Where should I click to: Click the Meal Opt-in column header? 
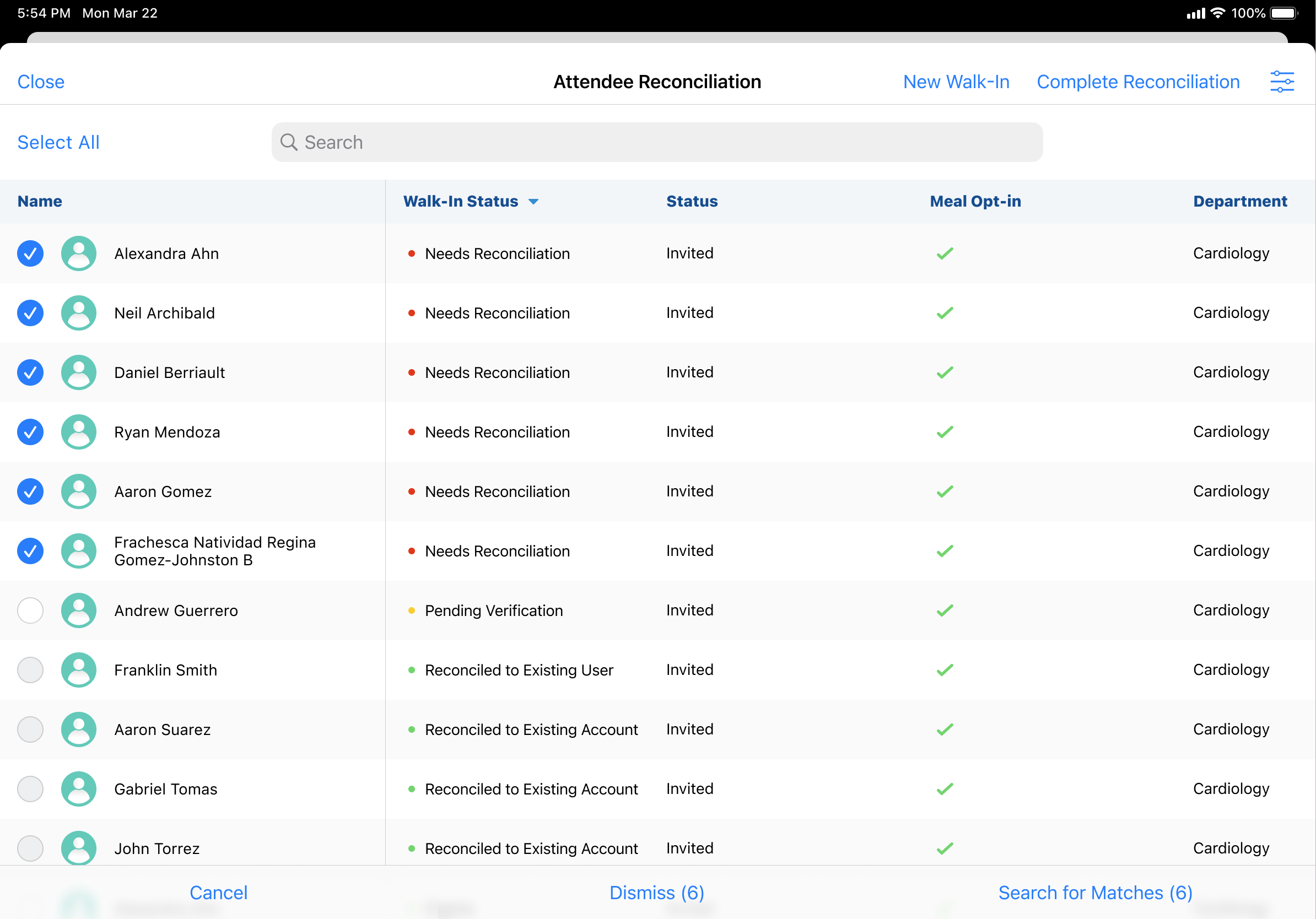tap(975, 201)
